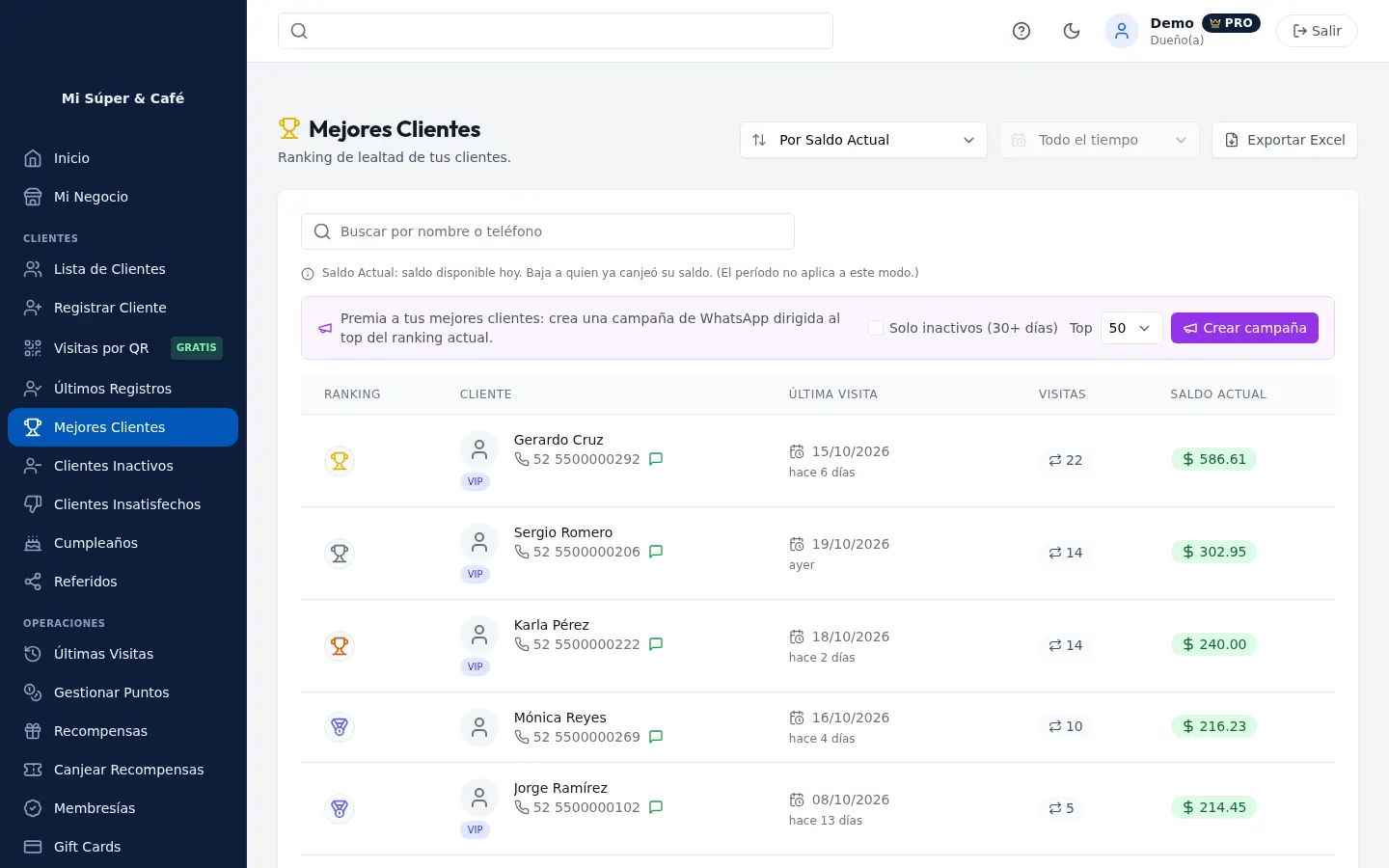Click the Saldo Actual column header
This screenshot has height=868, width=1389.
[1218, 394]
